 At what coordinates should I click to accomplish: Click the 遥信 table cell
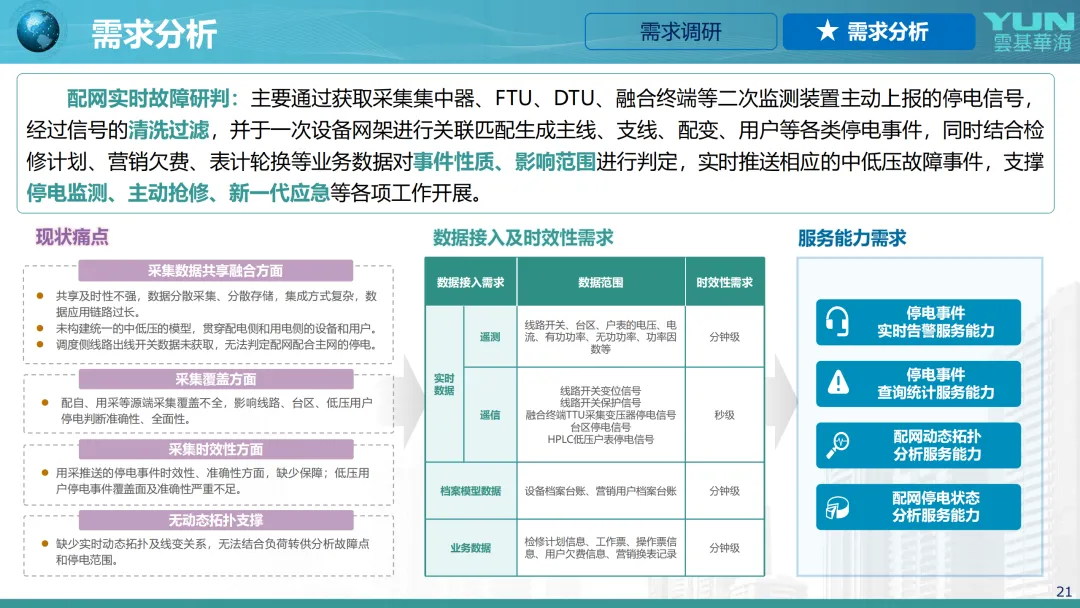[490, 415]
